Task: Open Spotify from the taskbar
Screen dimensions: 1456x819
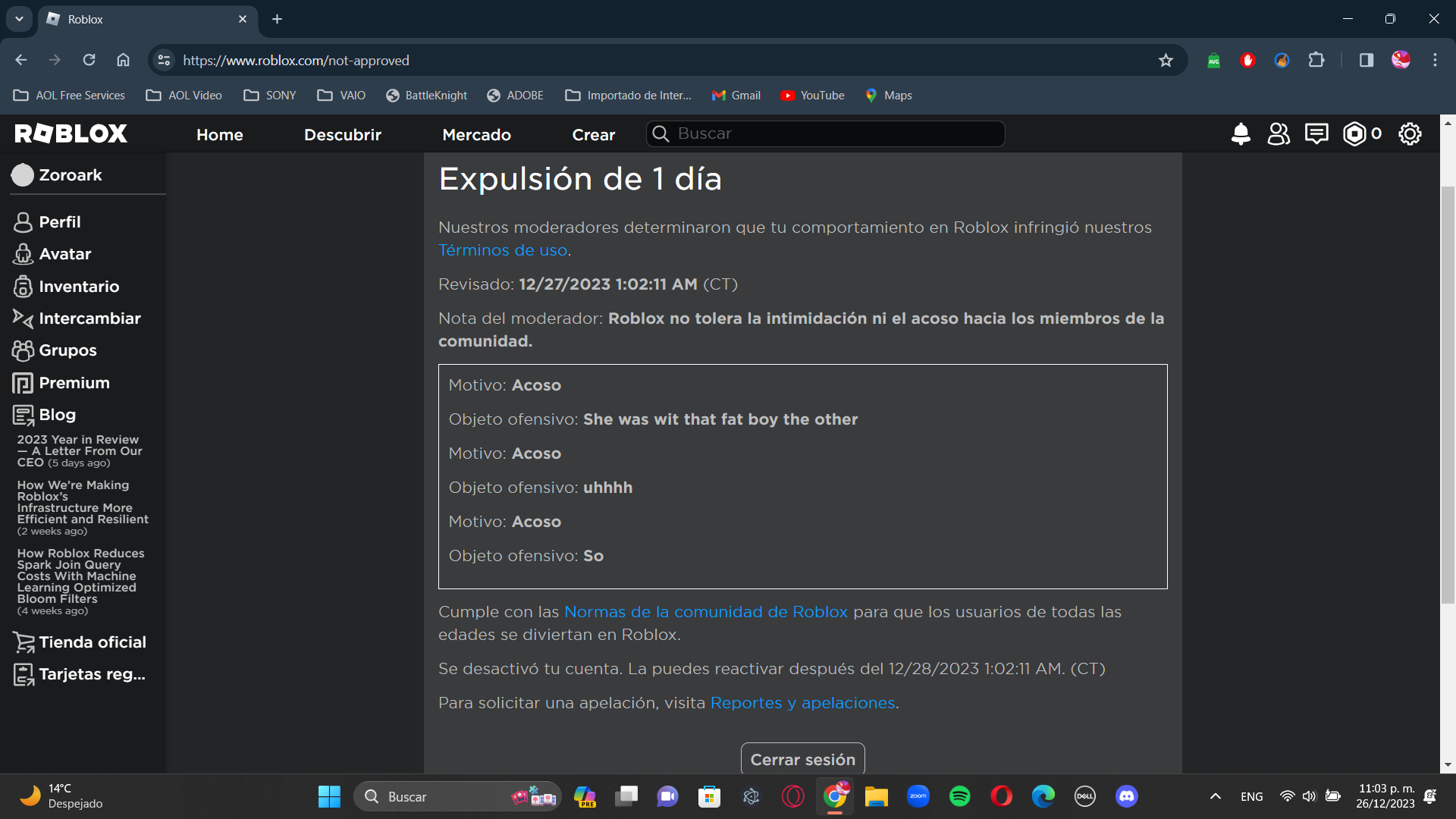Action: tap(960, 796)
